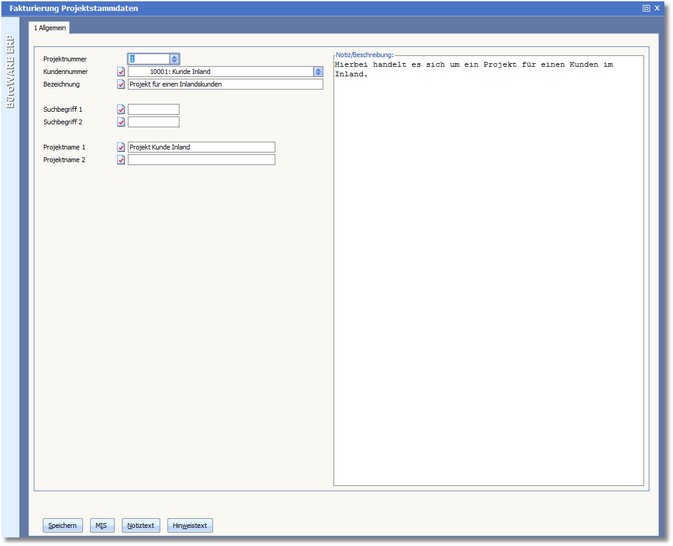Click into the Bezeichnung text field
This screenshot has width=673, height=546.
225,85
